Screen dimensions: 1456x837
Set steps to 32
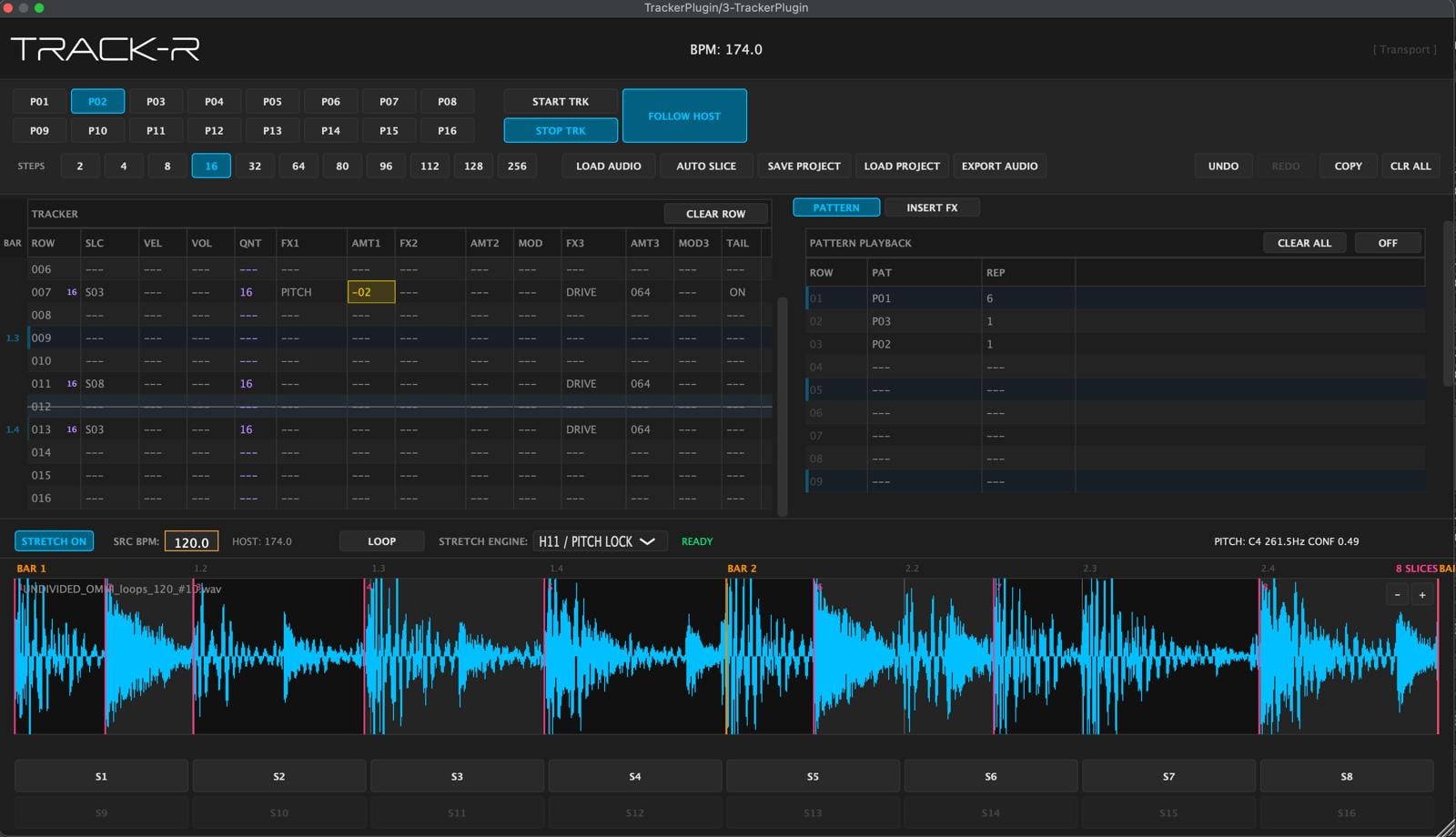pyautogui.click(x=255, y=166)
